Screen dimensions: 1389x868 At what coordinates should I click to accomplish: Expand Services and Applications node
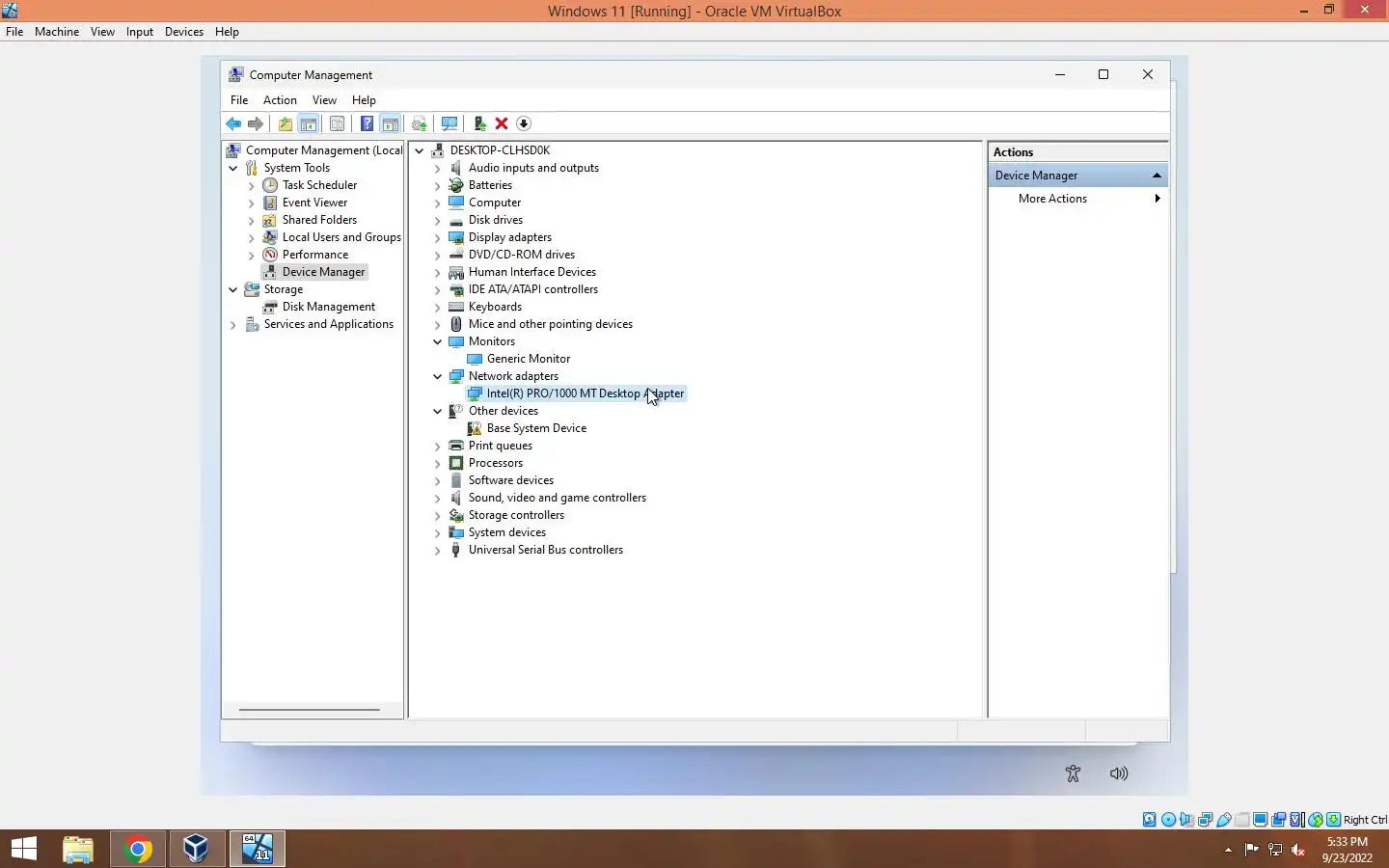[233, 325]
